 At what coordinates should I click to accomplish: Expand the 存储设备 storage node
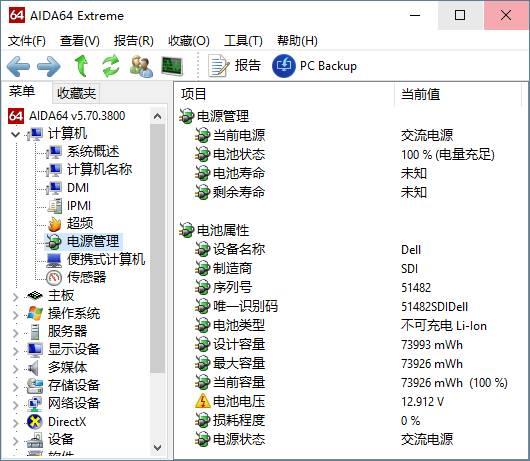tap(15, 386)
